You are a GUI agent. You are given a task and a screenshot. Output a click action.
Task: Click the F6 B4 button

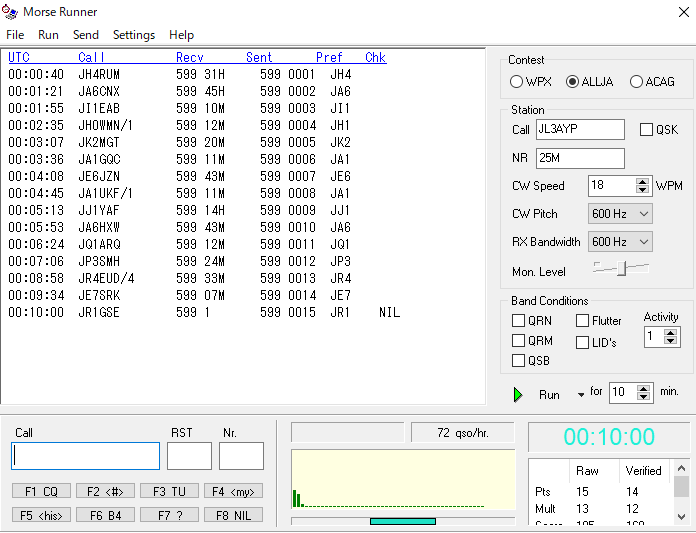[105, 515]
